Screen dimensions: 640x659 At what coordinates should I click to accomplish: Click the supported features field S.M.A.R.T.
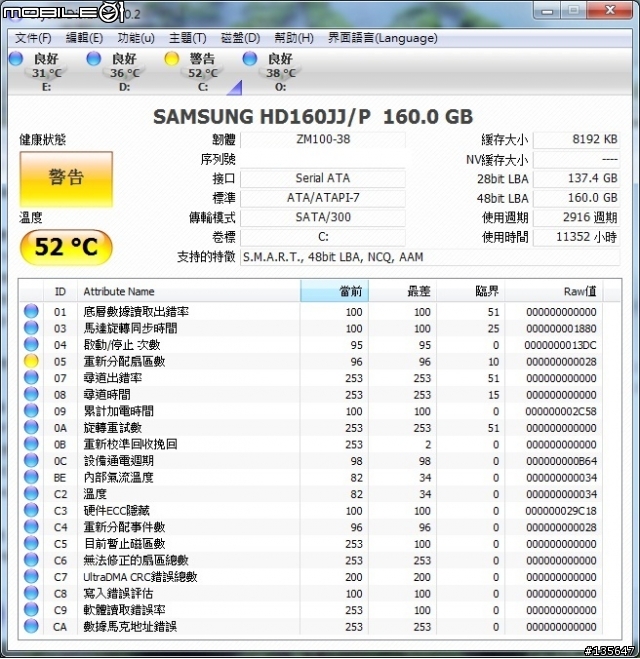(430, 257)
